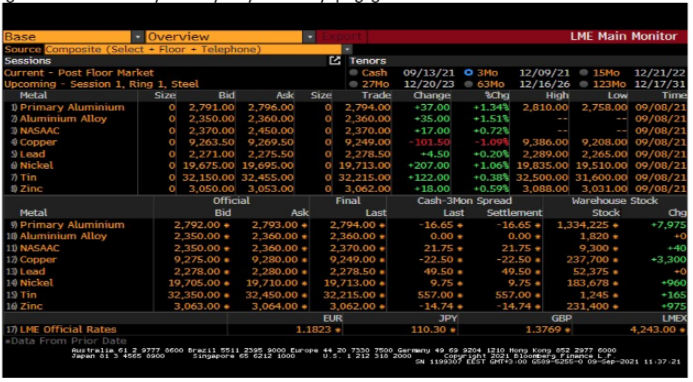This screenshot has width=693, height=382.
Task: Select the Zinc row in the top table
Action: [x=345, y=189]
